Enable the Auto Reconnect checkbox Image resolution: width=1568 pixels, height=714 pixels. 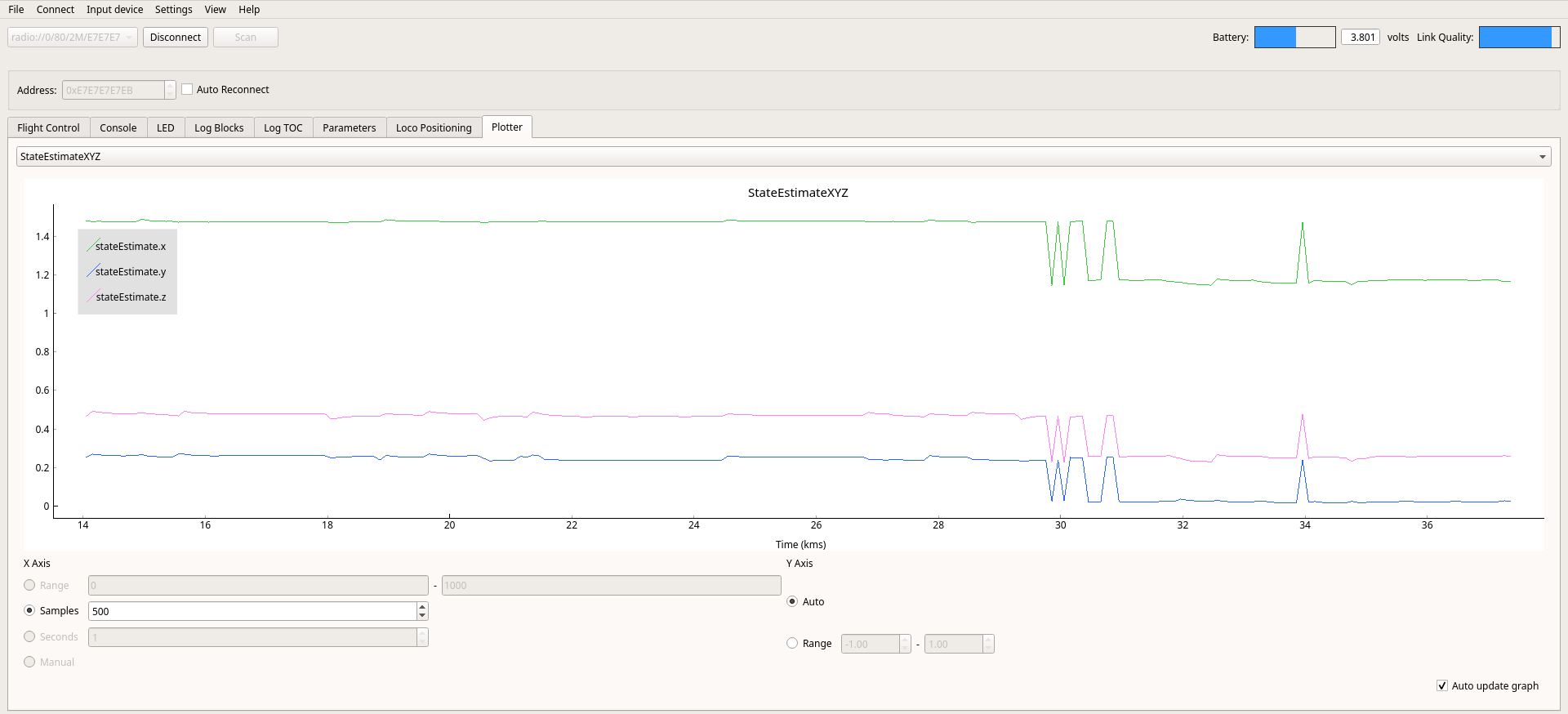[x=187, y=89]
